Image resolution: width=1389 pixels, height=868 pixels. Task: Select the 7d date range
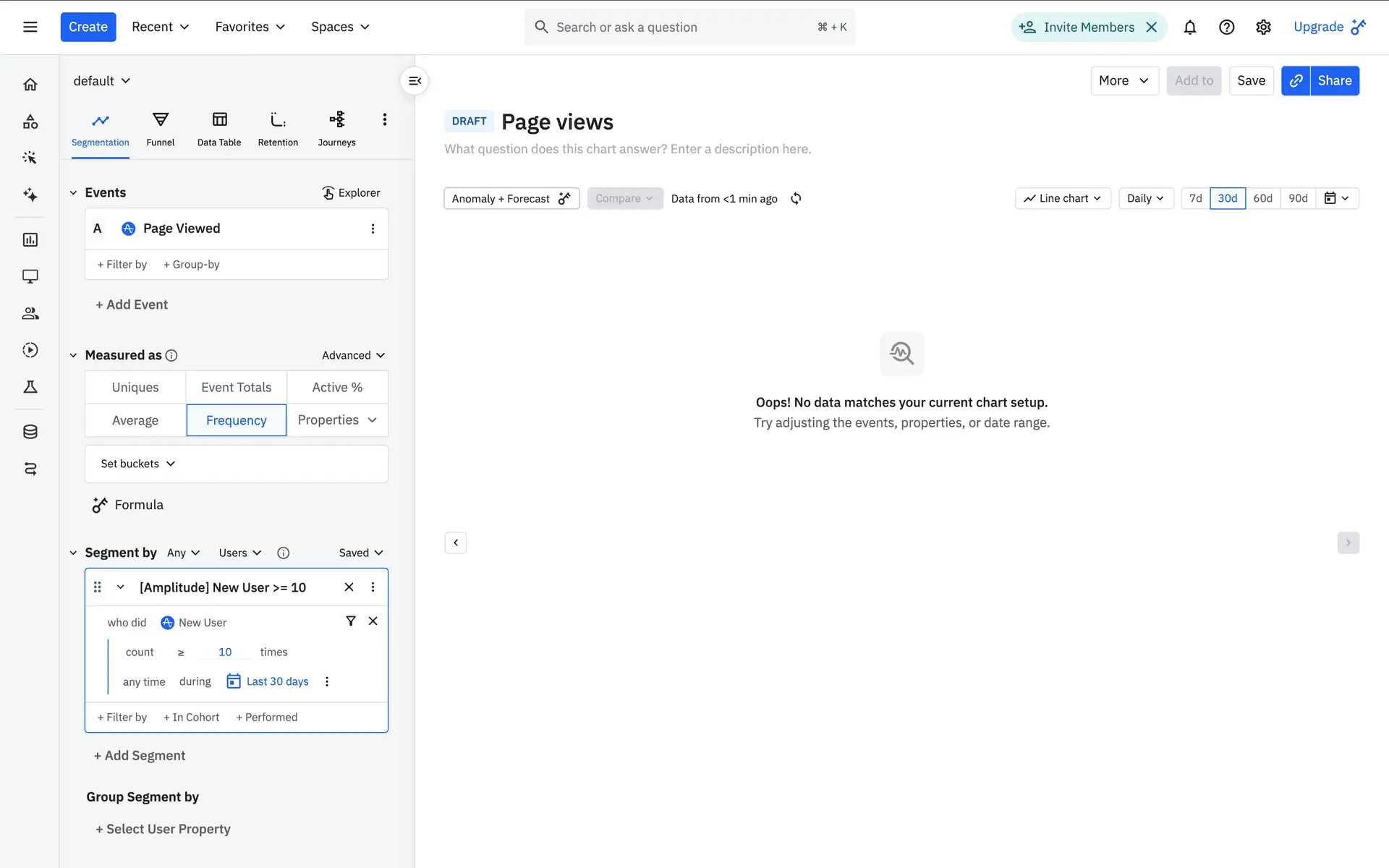(x=1195, y=198)
